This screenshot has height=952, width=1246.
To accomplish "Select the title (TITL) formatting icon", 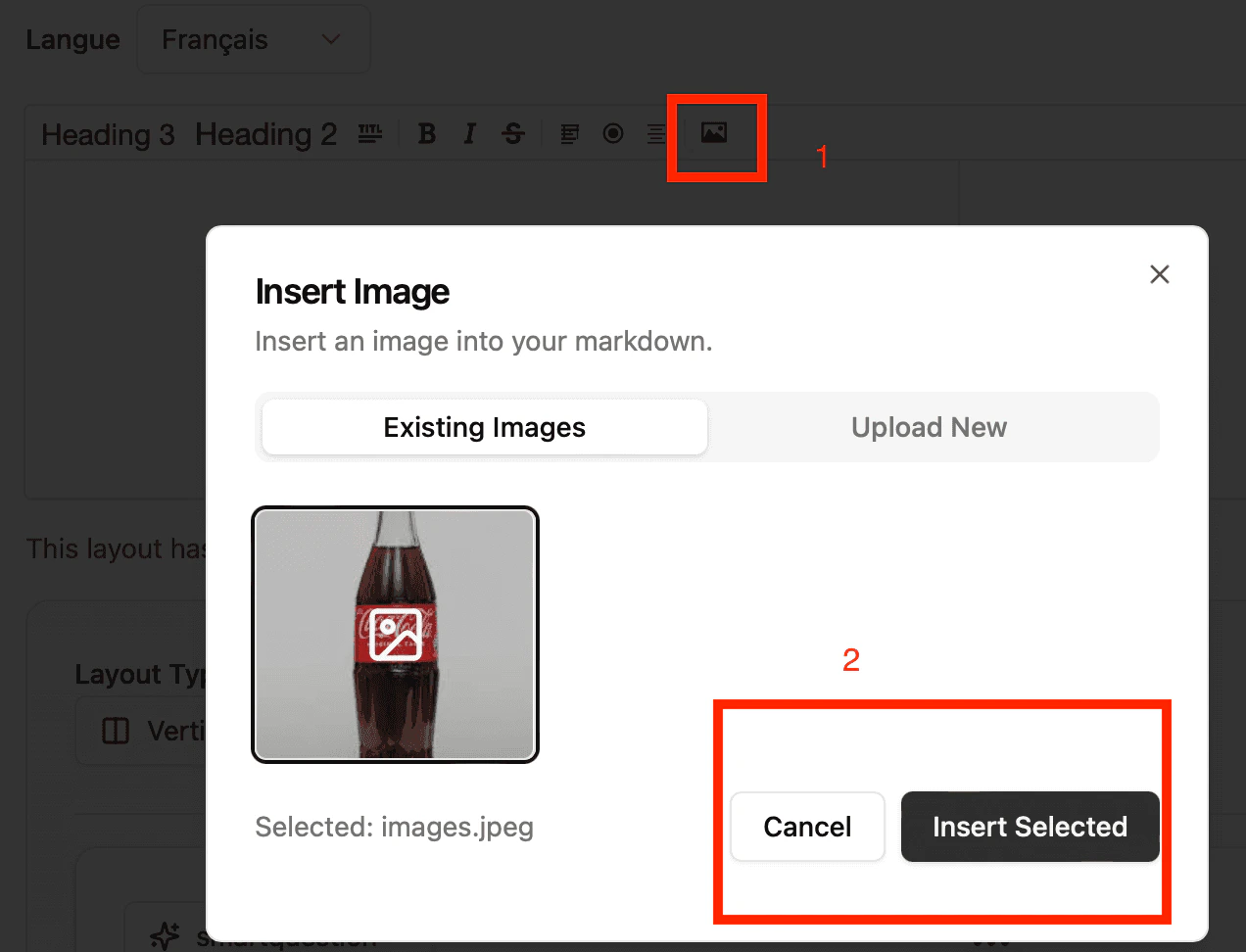I will (369, 134).
